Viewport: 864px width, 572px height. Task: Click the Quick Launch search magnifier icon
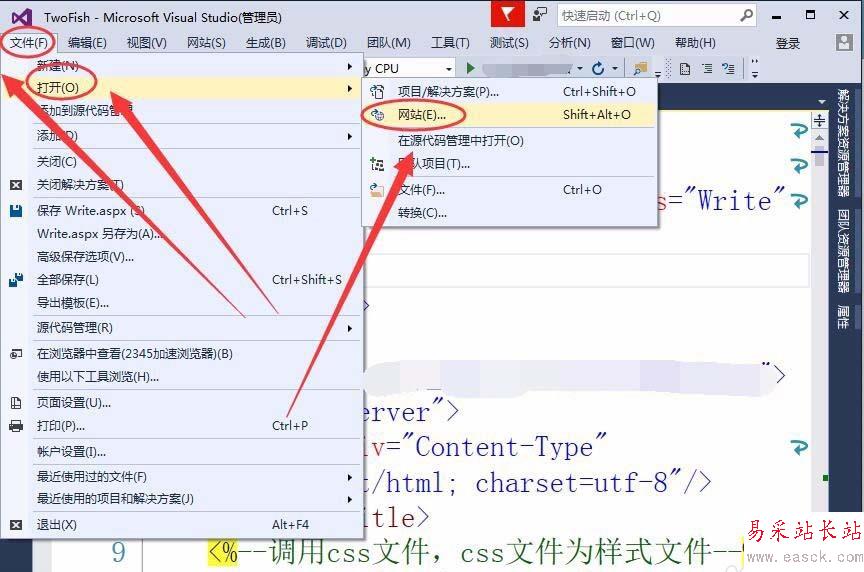coord(747,15)
